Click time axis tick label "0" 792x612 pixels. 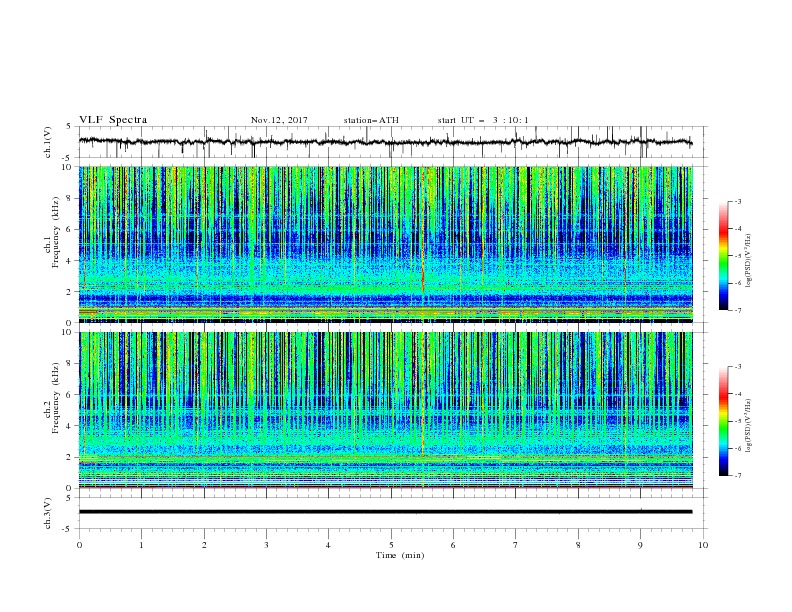pyautogui.click(x=79, y=545)
